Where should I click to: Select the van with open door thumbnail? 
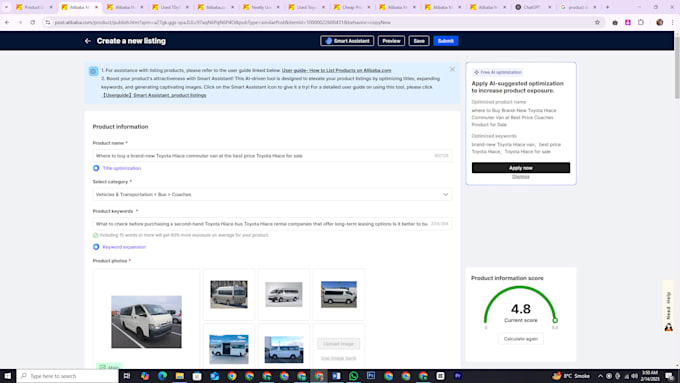tap(229, 349)
